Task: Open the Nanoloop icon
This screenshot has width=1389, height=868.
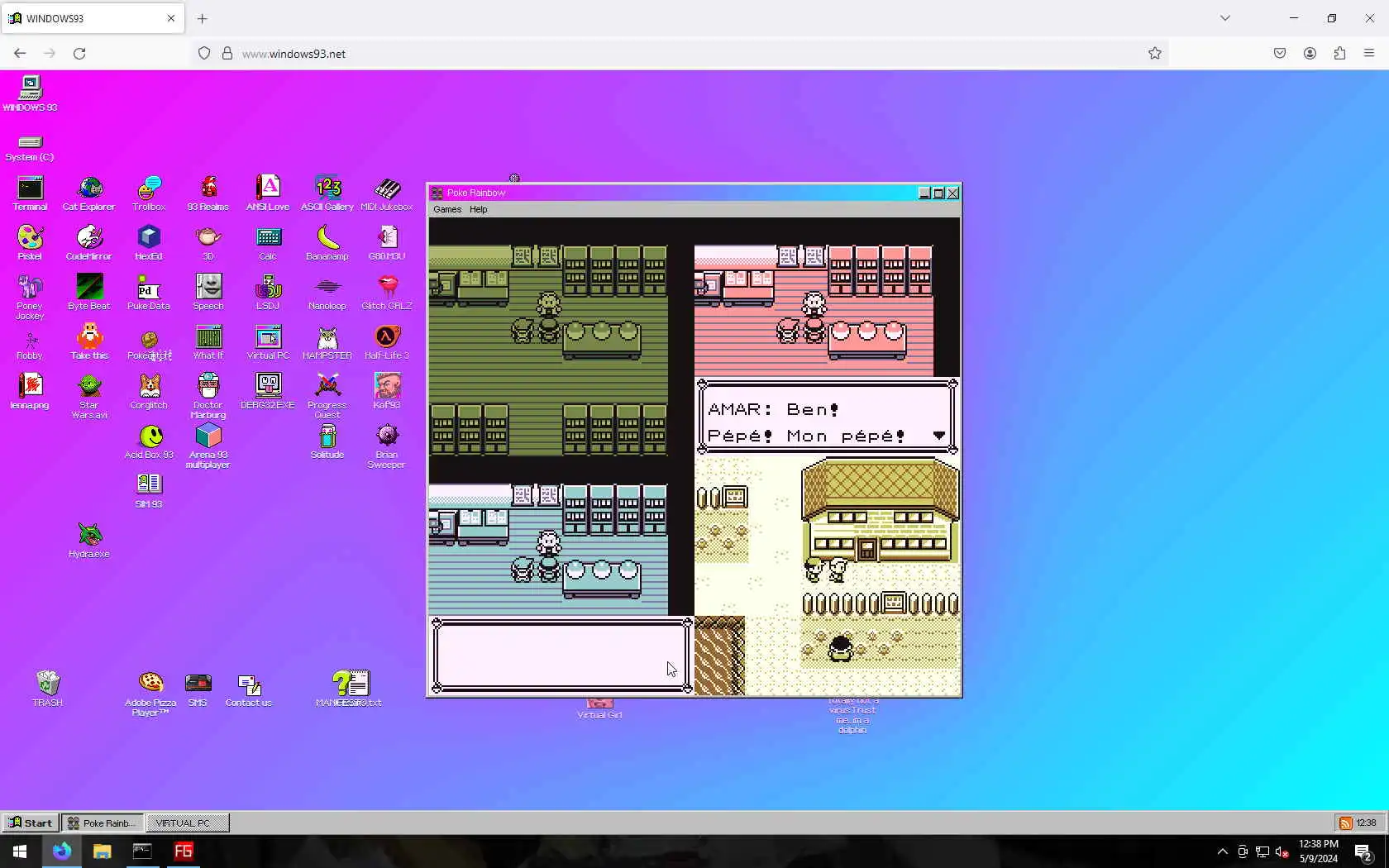Action: point(327,293)
